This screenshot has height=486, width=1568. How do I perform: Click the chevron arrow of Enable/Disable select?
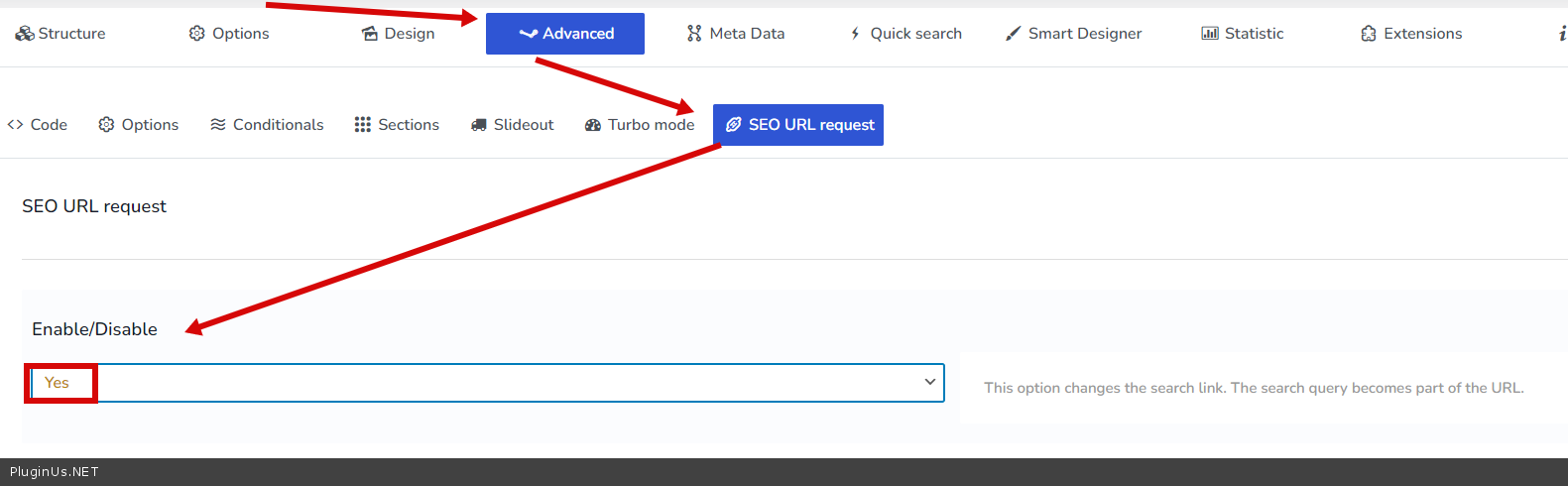point(929,382)
